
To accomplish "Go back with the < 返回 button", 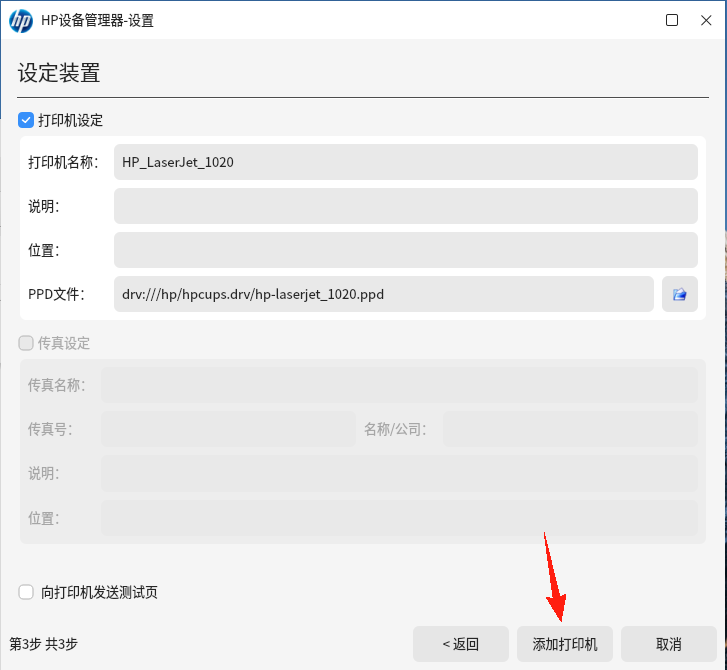I will coord(461,644).
